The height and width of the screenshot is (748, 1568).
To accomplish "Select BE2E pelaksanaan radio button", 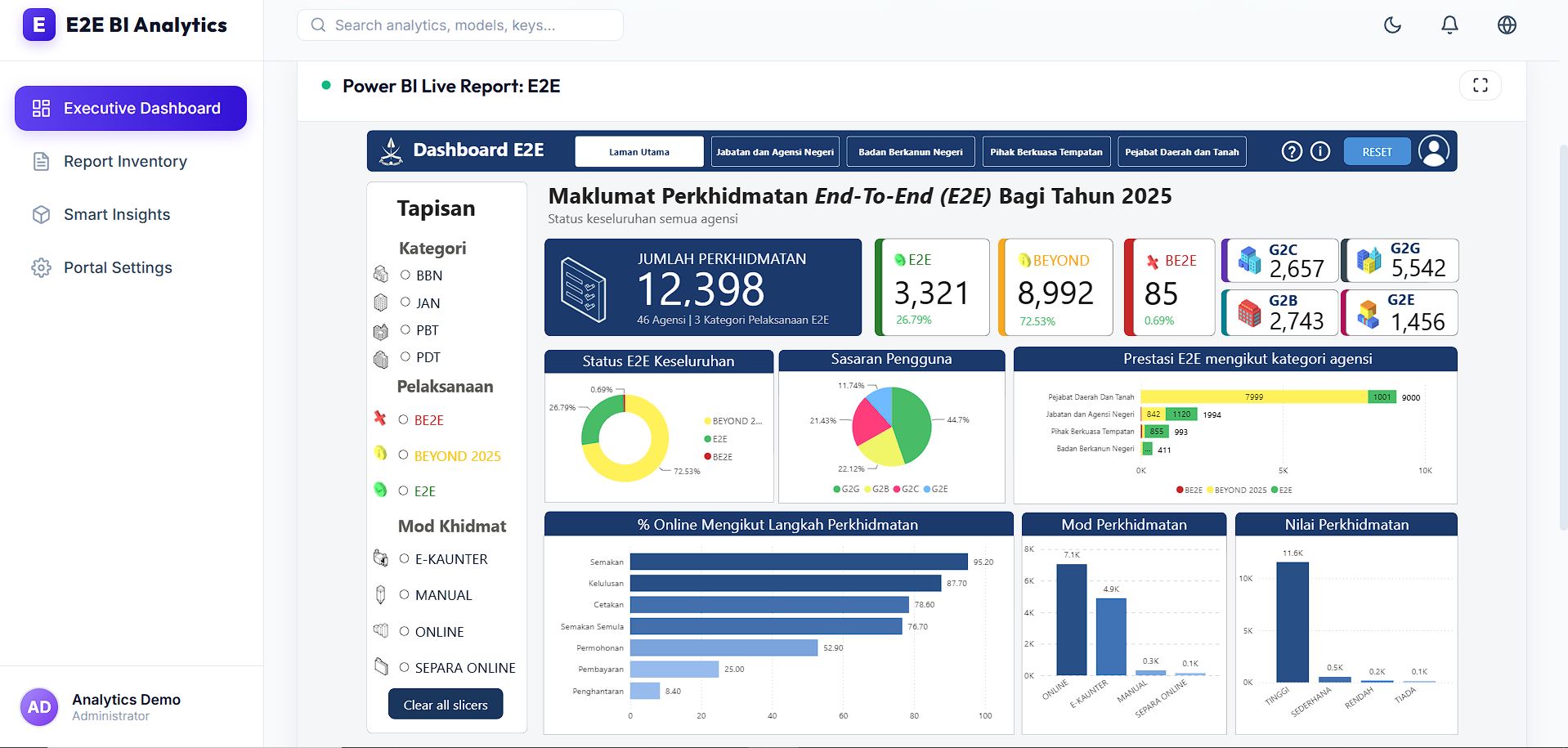I will pos(403,419).
